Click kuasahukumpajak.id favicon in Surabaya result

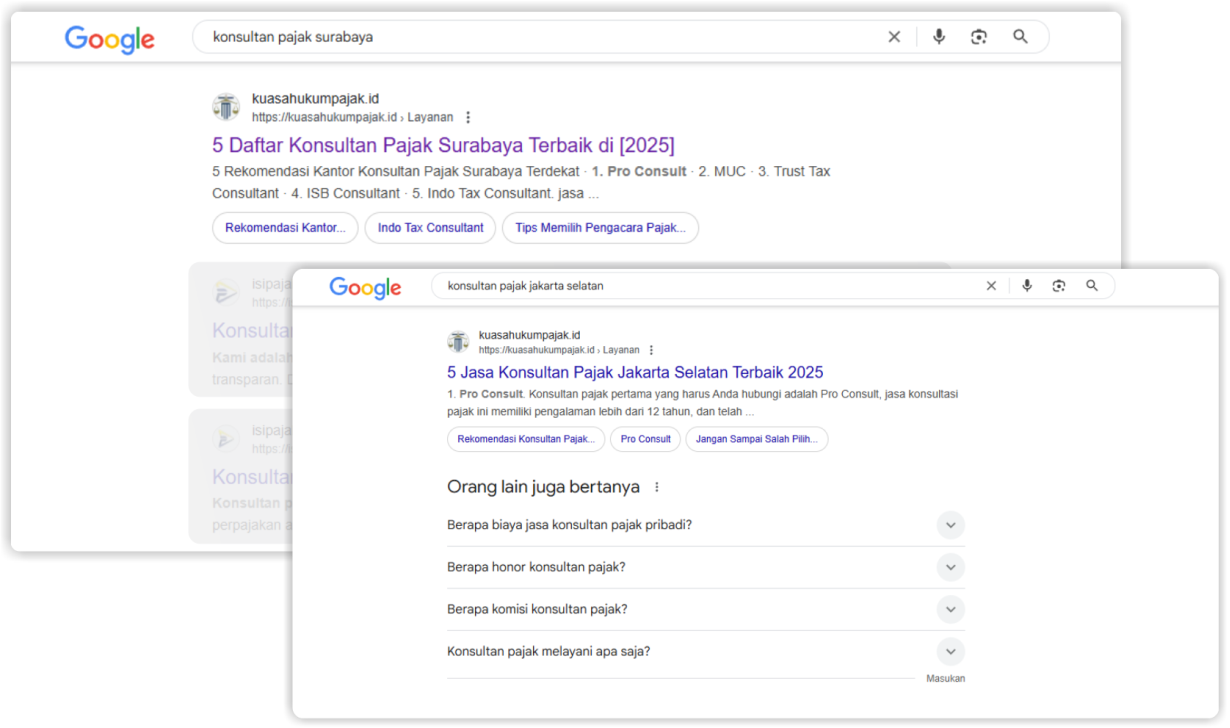(226, 107)
